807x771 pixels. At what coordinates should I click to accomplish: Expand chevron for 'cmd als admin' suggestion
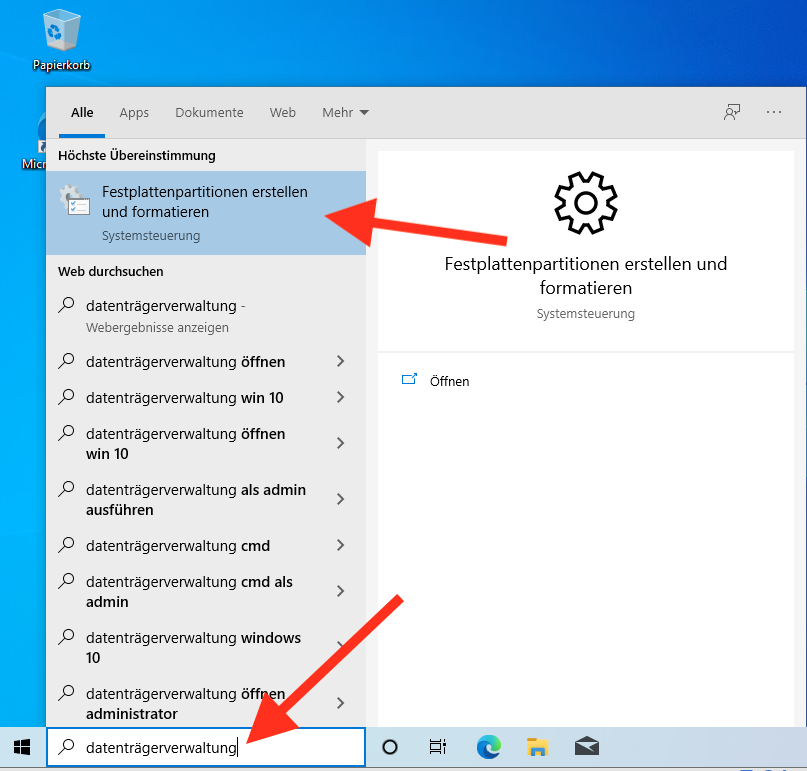[x=340, y=591]
